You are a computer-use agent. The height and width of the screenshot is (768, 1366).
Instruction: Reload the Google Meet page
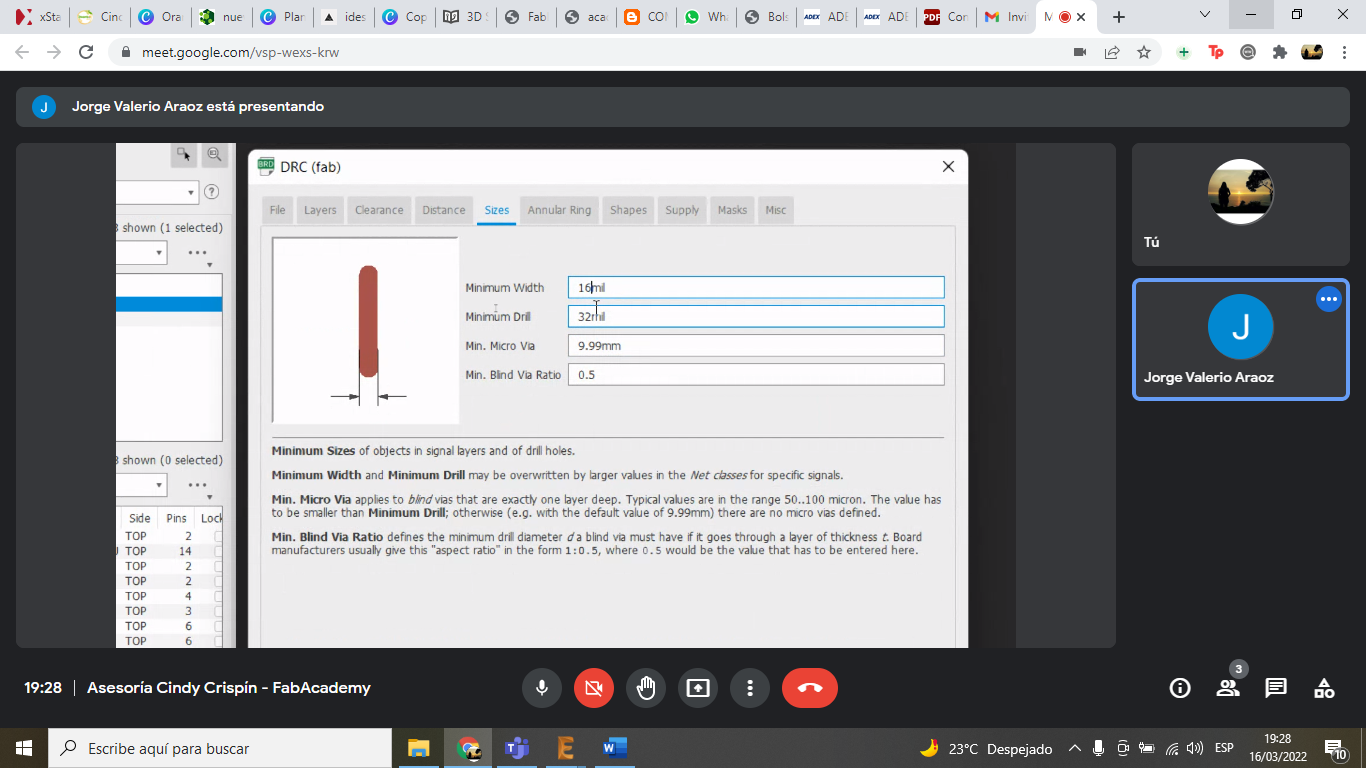(86, 52)
